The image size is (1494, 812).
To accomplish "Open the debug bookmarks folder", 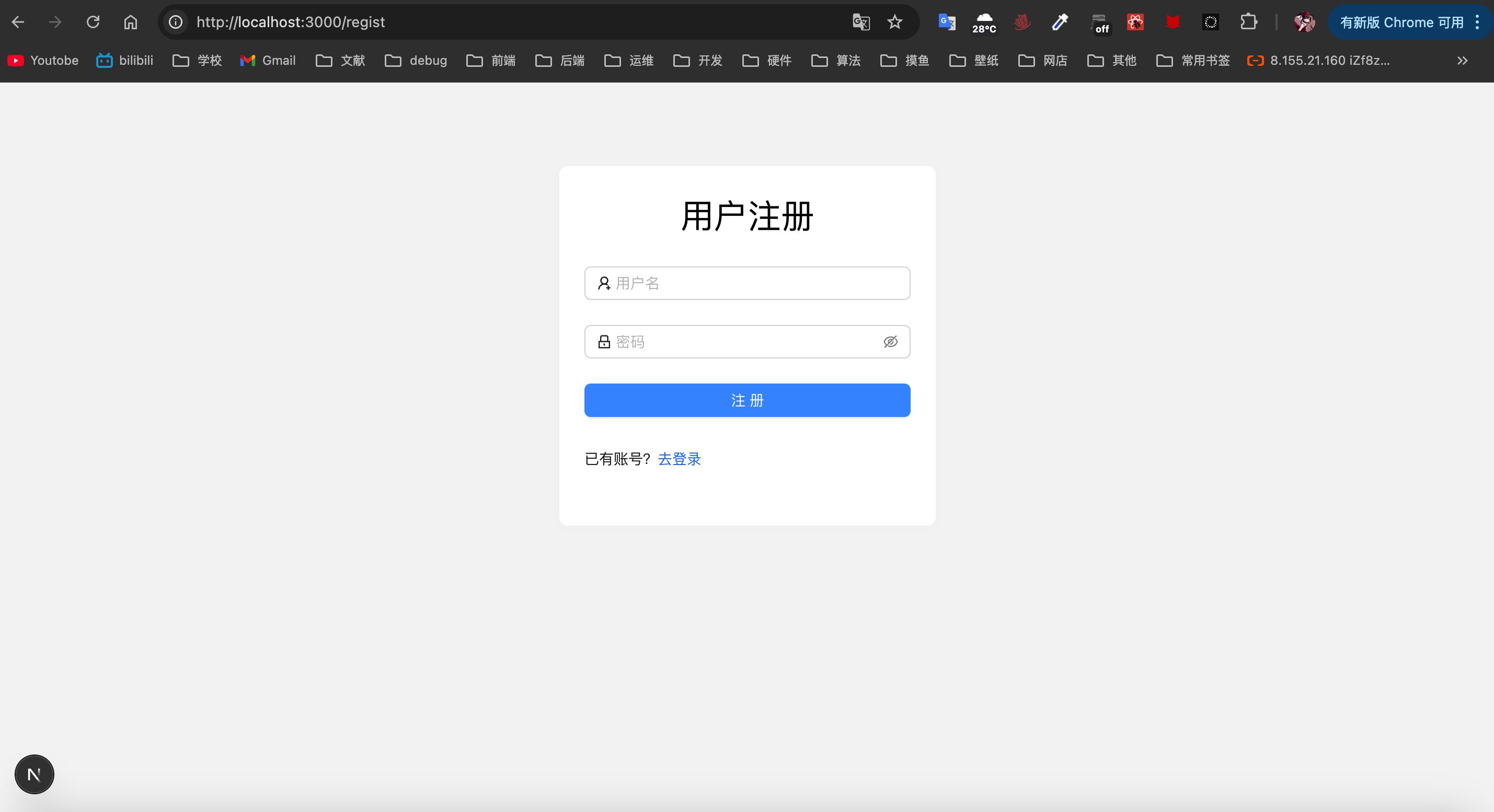I will tap(416, 60).
